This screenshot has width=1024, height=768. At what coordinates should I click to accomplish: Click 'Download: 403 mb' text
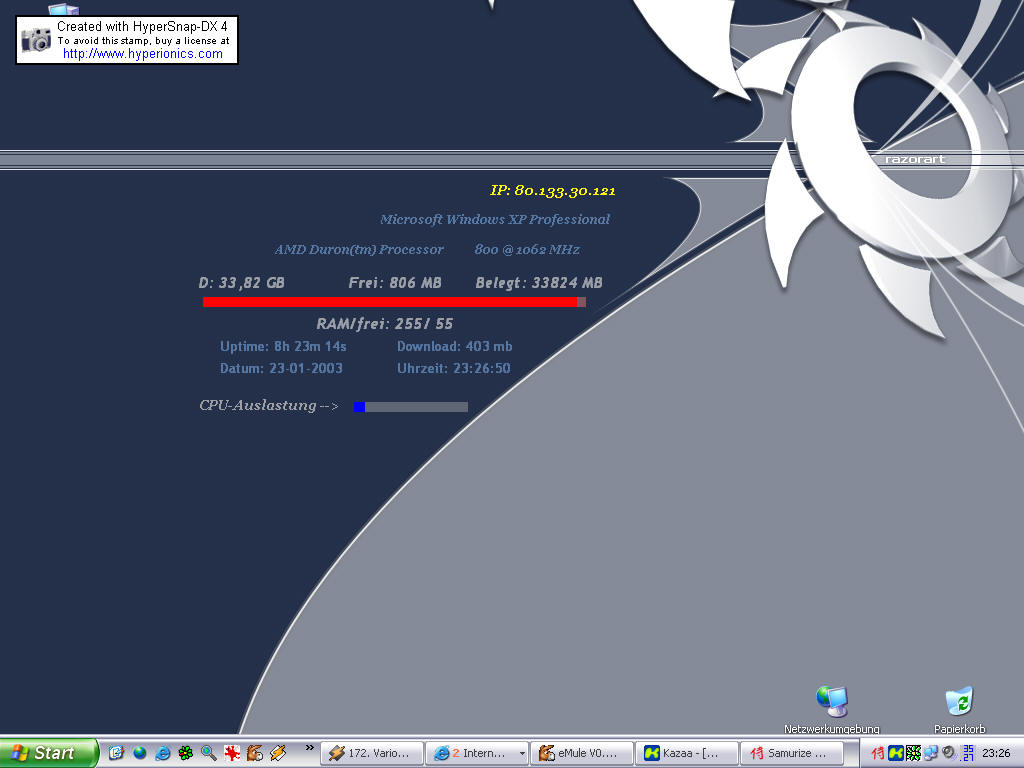[455, 346]
